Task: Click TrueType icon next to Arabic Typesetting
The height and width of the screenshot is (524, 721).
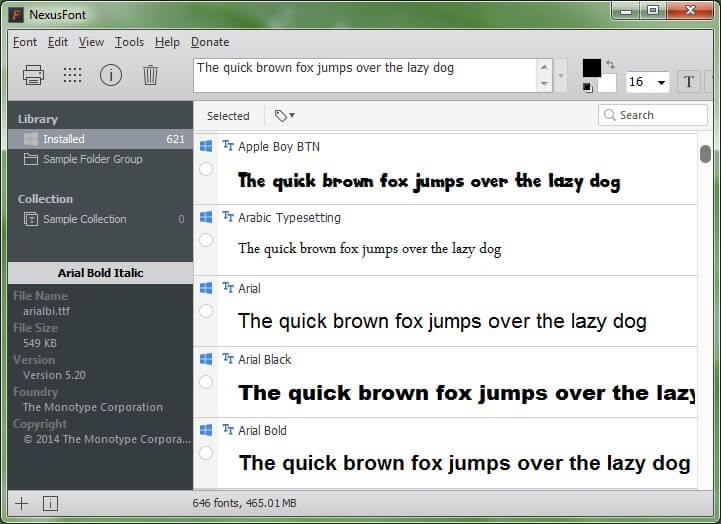Action: [x=228, y=216]
